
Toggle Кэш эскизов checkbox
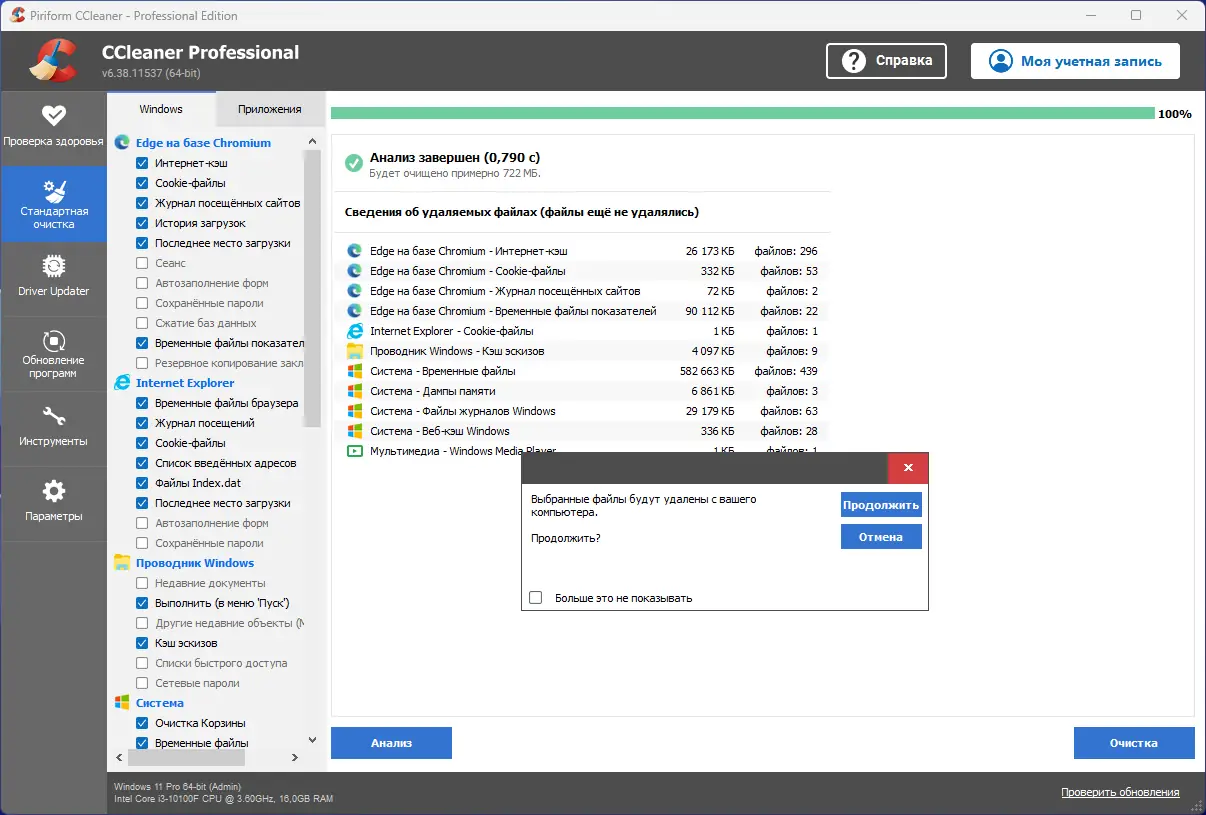142,643
